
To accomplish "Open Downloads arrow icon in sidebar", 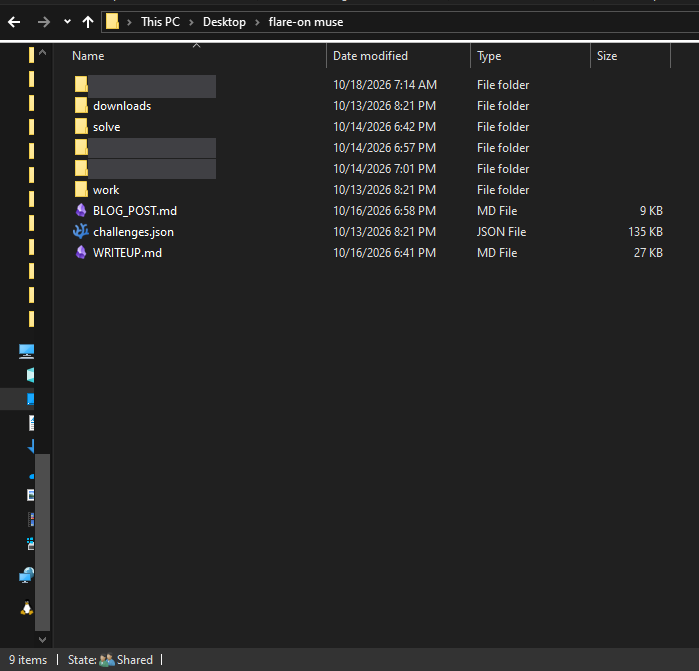I will point(31,446).
